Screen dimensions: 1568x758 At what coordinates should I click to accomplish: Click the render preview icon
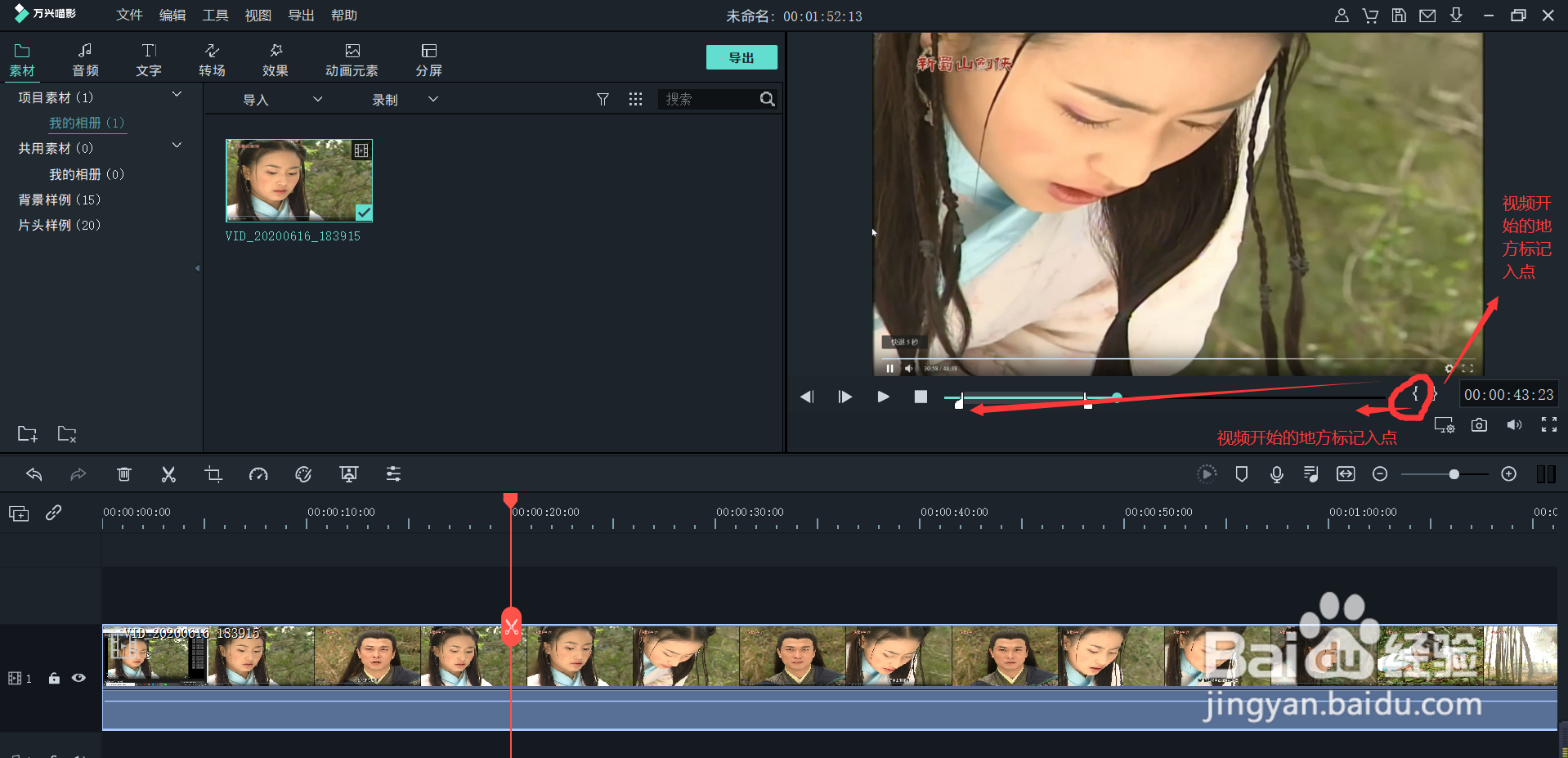pos(1207,474)
